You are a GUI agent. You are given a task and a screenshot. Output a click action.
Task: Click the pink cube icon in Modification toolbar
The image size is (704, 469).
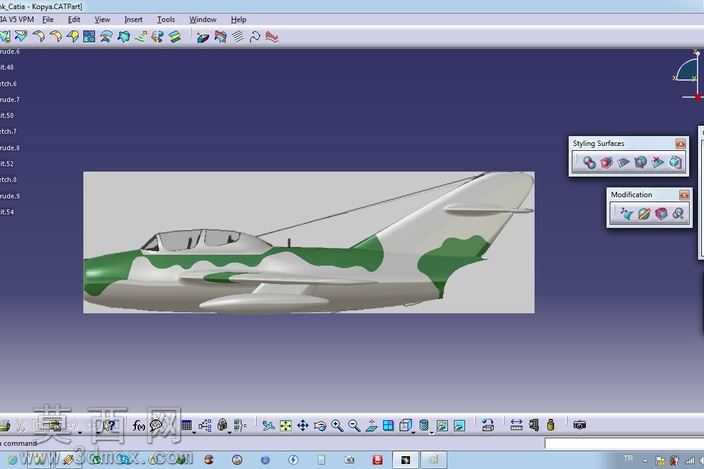click(661, 214)
